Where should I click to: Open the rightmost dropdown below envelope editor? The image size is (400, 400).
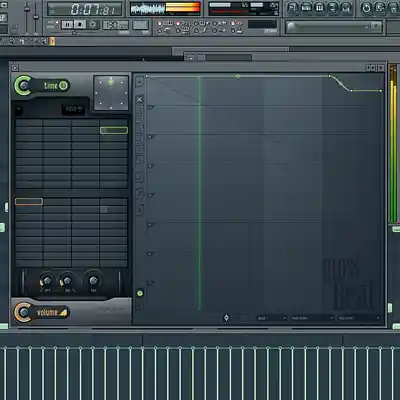click(359, 318)
